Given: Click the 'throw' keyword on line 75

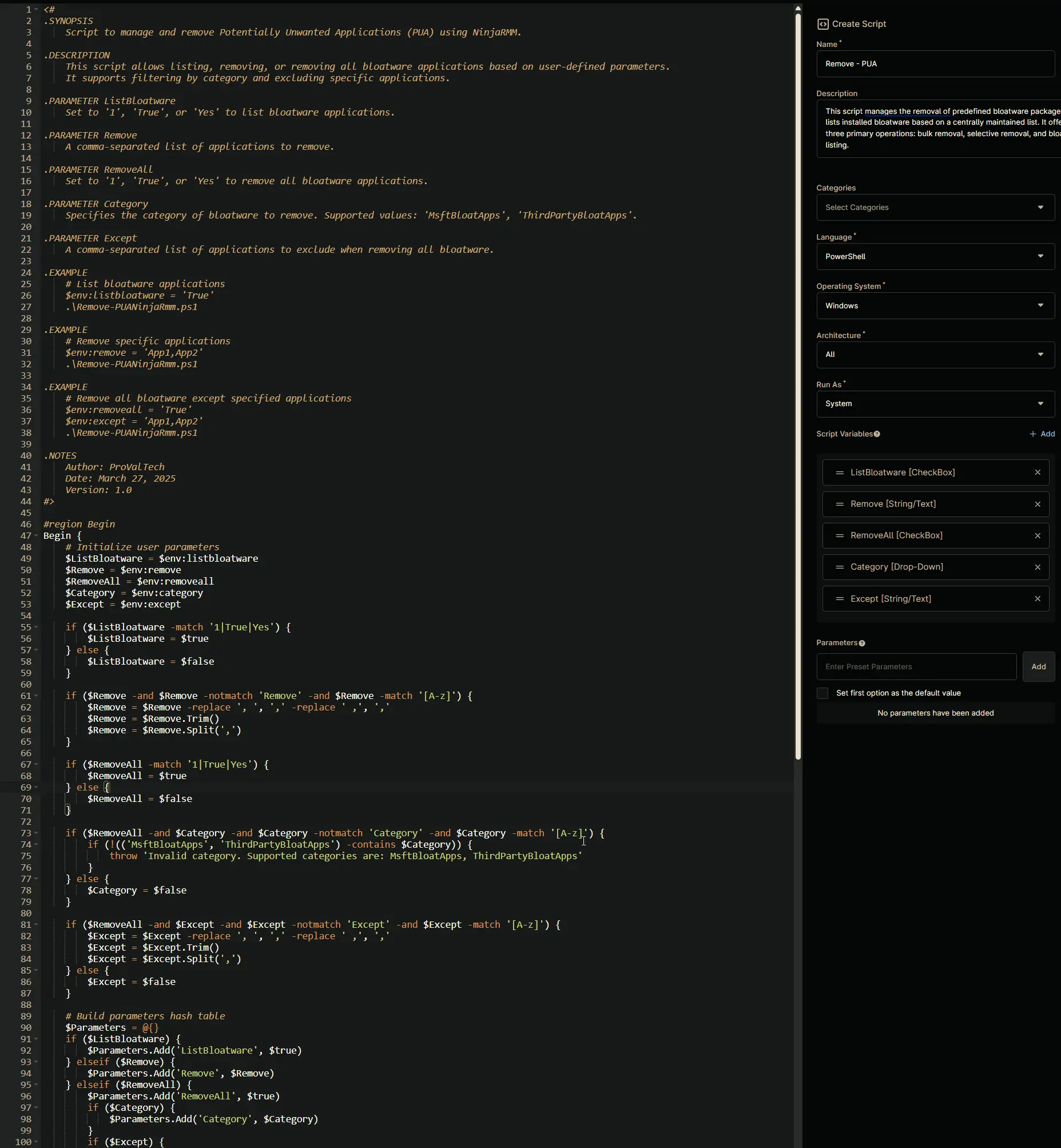Looking at the screenshot, I should pos(124,856).
